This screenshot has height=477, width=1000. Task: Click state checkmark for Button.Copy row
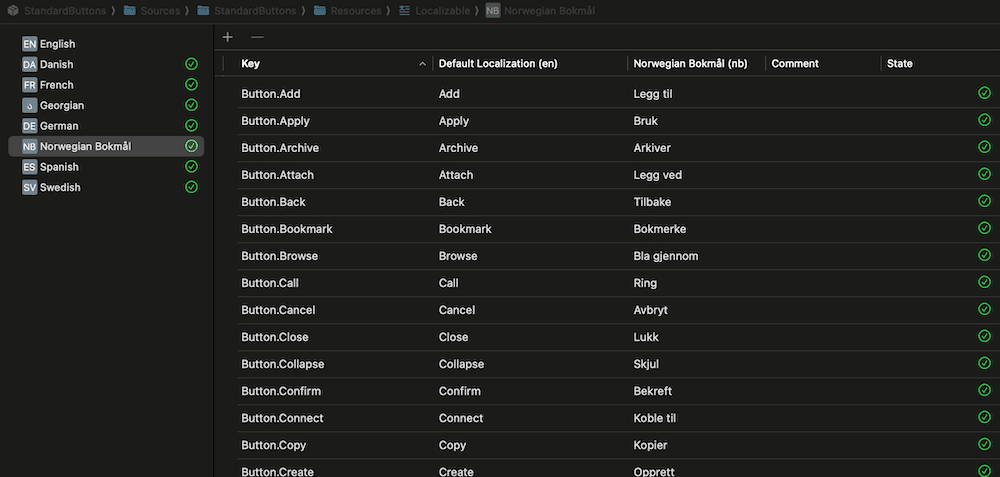(984, 444)
